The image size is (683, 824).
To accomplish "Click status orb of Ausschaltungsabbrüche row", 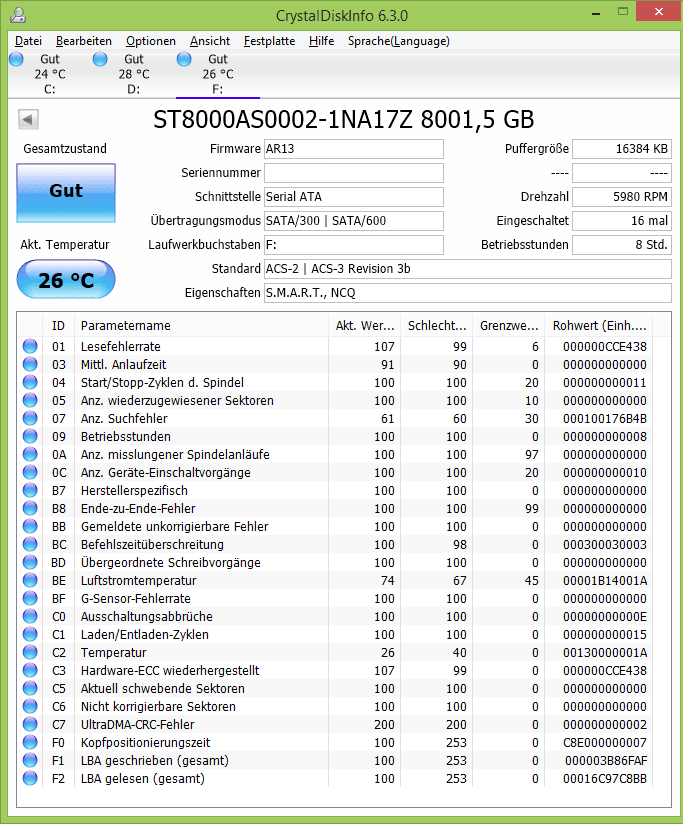I will click(30, 616).
